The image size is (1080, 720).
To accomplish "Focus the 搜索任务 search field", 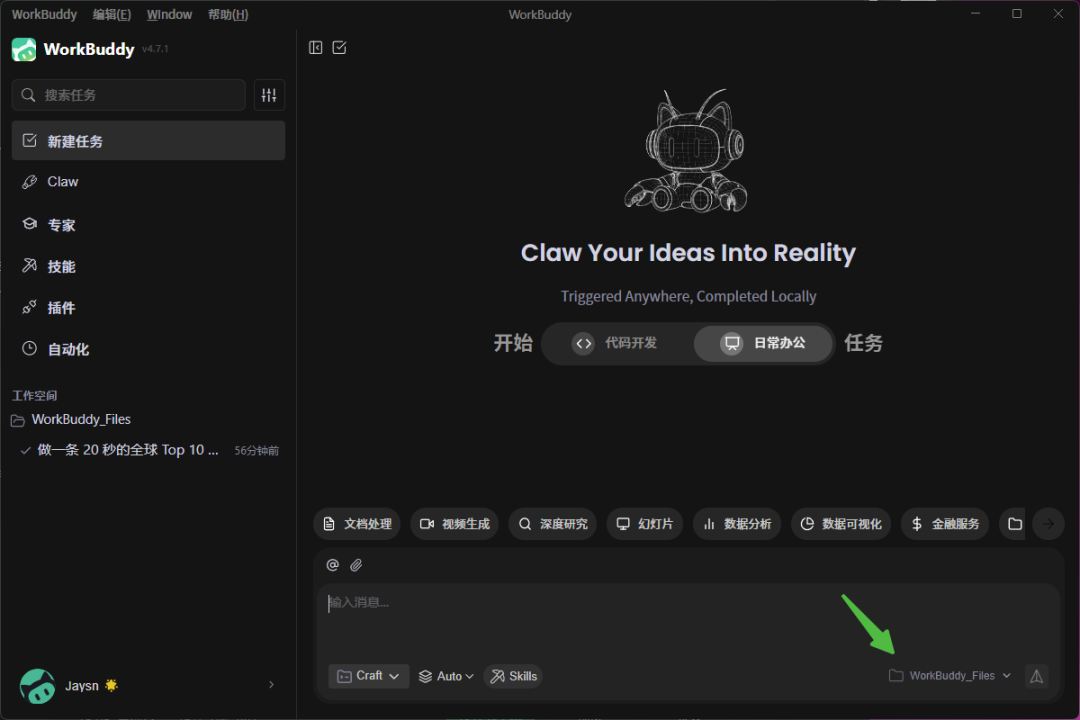I will coord(129,95).
